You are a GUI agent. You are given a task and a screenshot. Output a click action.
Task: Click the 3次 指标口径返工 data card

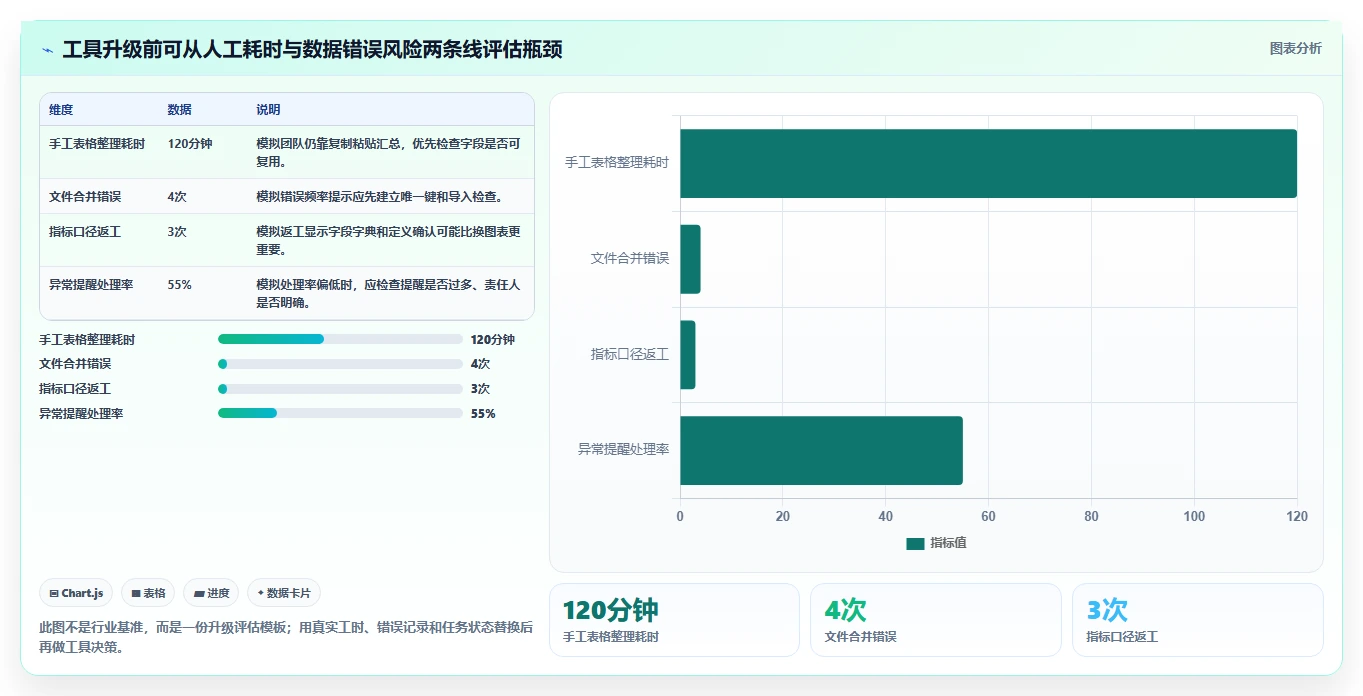(x=1197, y=620)
